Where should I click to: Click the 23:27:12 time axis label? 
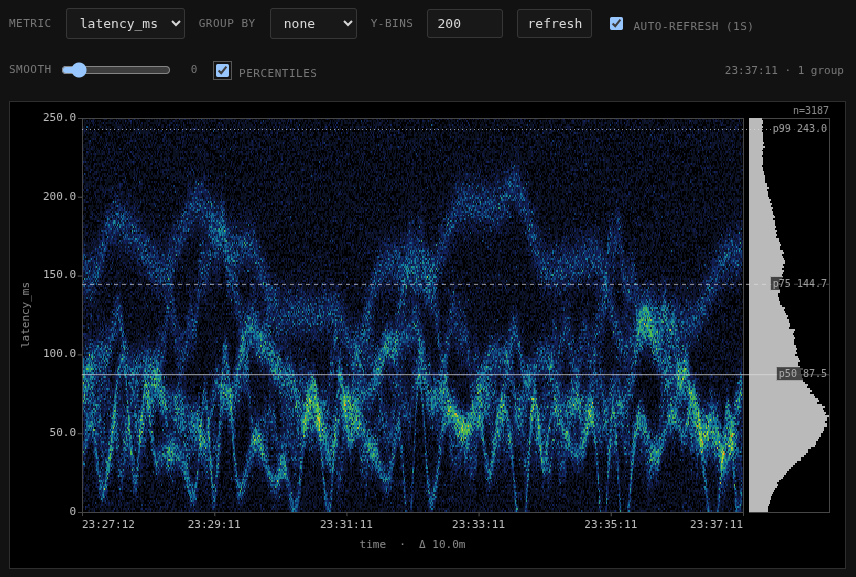click(x=108, y=524)
